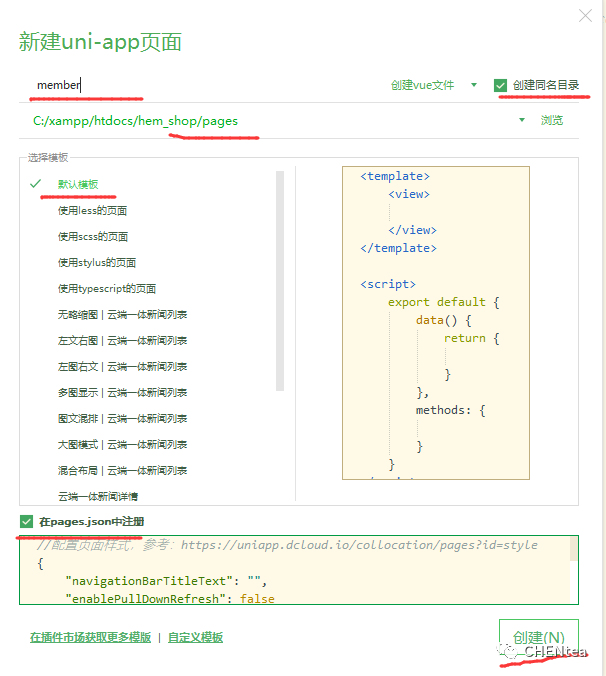Screen dimensions: 606x676
Task: Select 混合布局 | 云端一体新闻列表 template
Action: click(x=122, y=470)
